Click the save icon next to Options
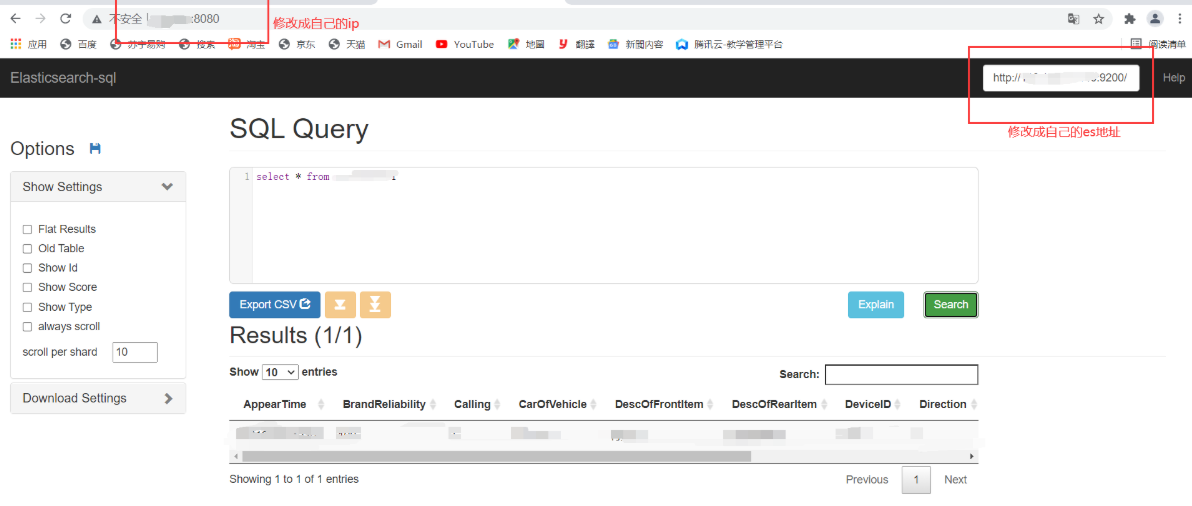 (95, 148)
